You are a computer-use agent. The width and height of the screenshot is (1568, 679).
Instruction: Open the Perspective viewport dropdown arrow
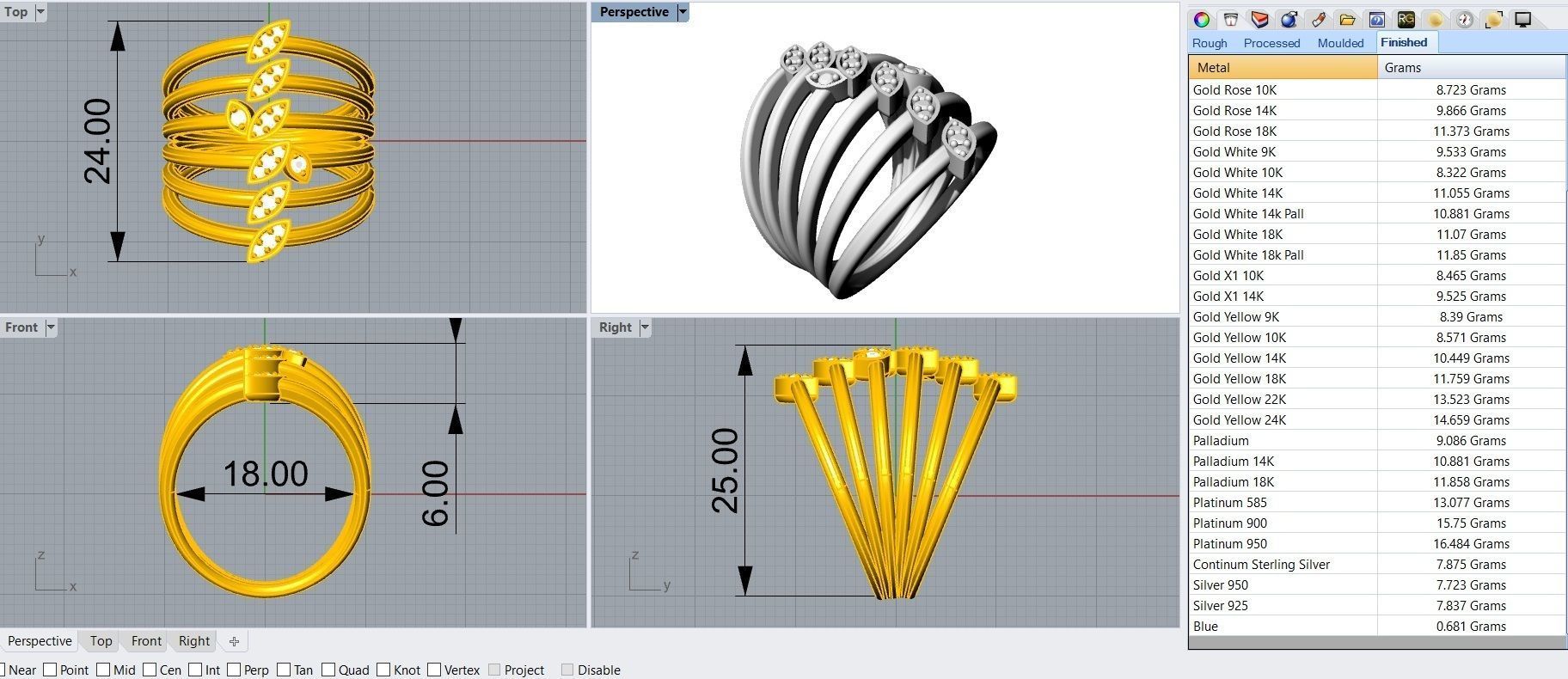tap(683, 12)
